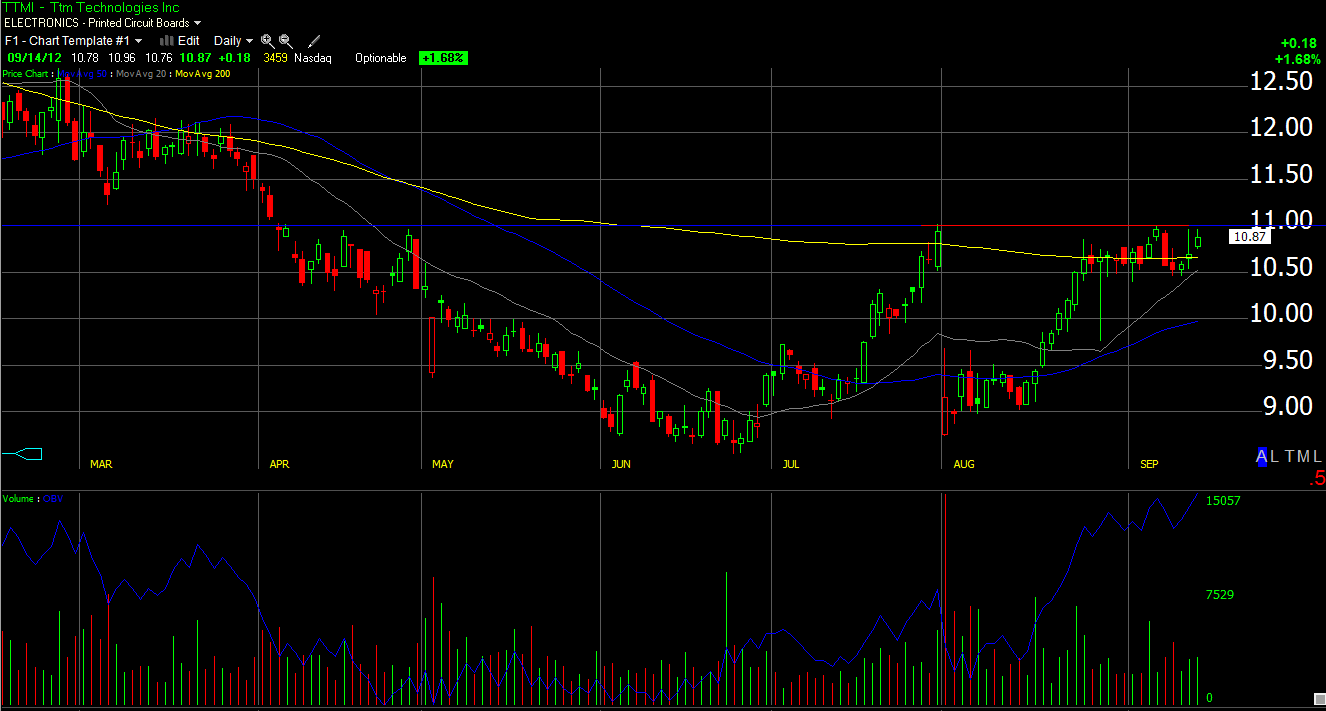Click the 'L' scale letter
Image resolution: width=1326 pixels, height=711 pixels.
click(x=1275, y=456)
